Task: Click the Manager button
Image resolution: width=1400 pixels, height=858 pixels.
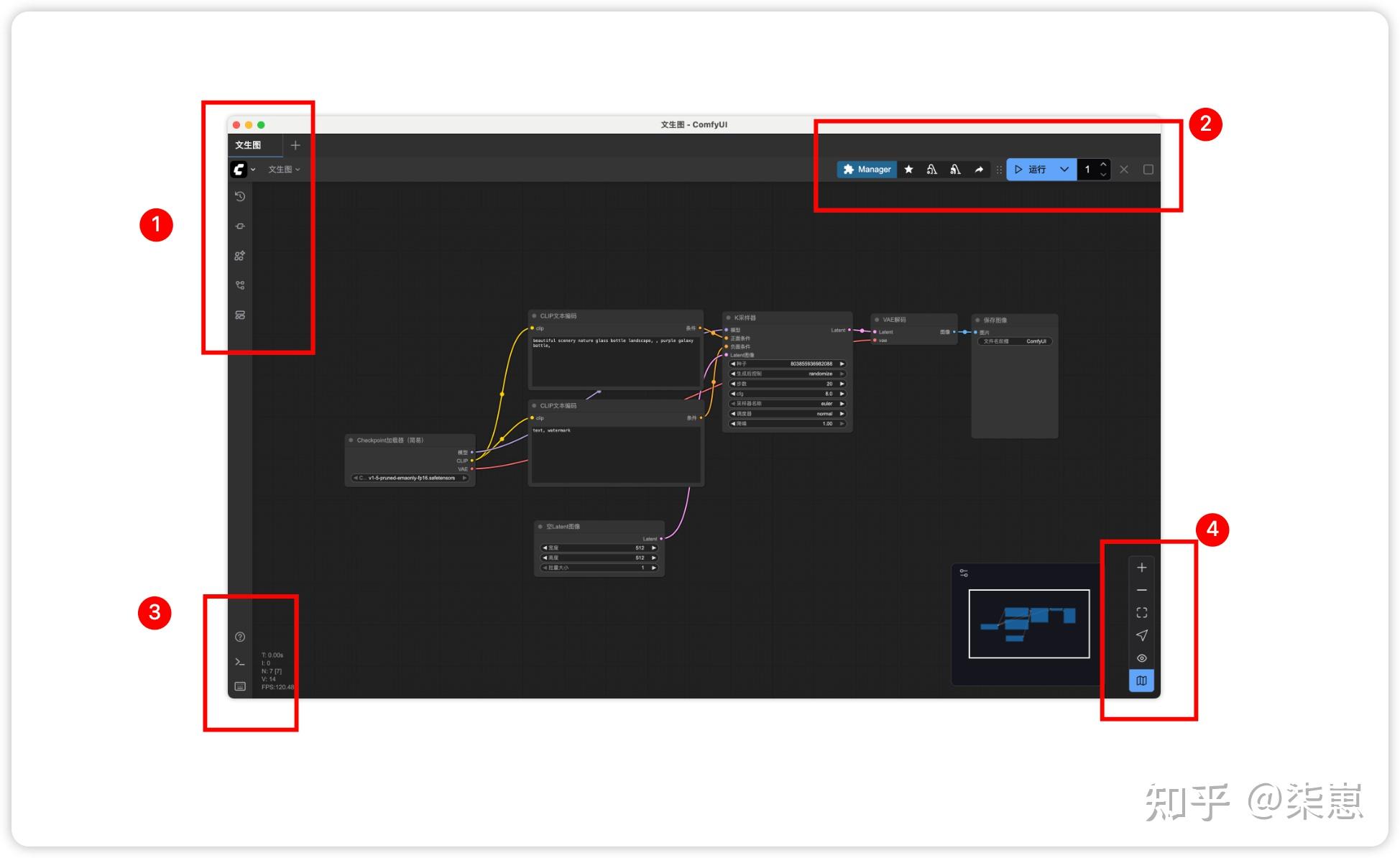Action: click(867, 170)
